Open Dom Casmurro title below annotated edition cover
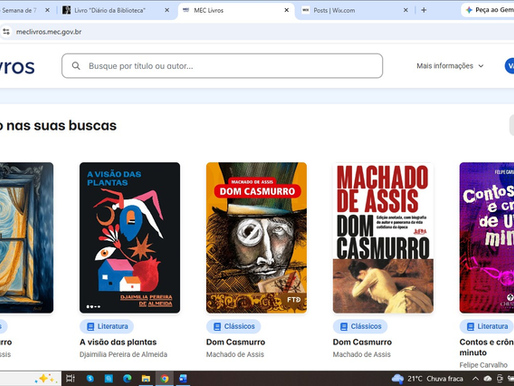 coord(362,342)
